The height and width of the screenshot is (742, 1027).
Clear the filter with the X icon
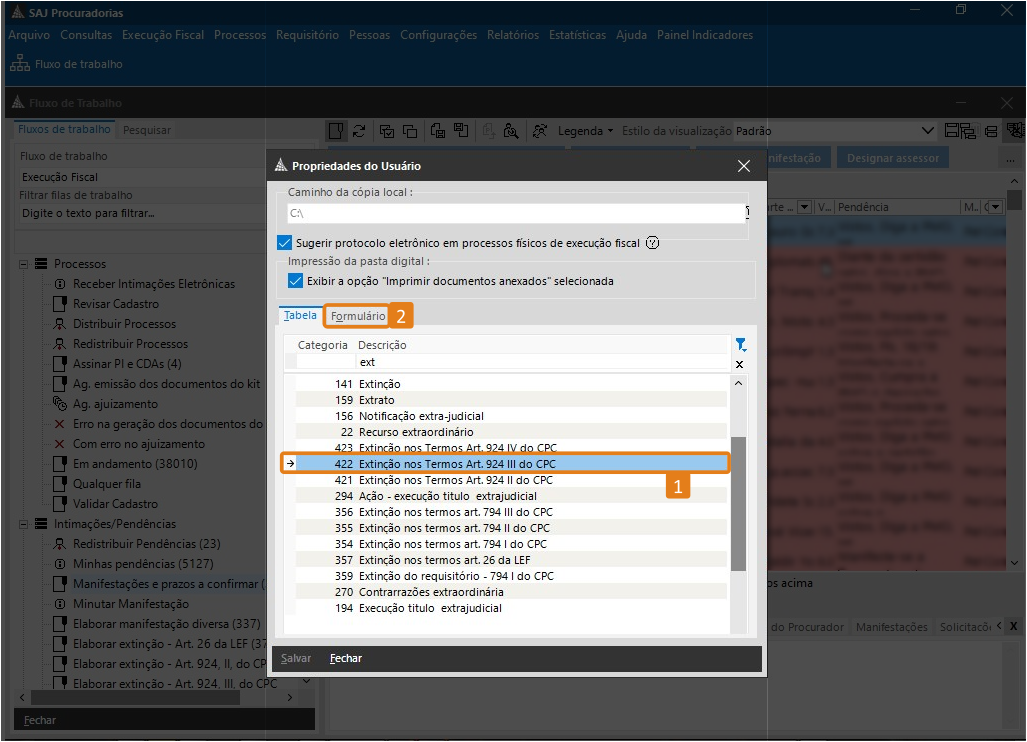[x=740, y=364]
